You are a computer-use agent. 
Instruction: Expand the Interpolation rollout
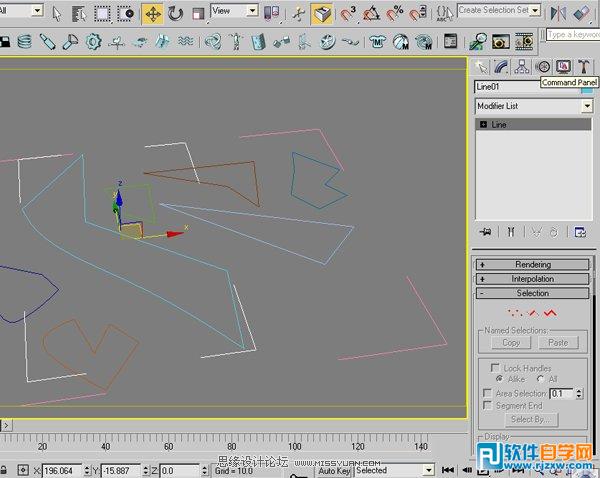(532, 279)
